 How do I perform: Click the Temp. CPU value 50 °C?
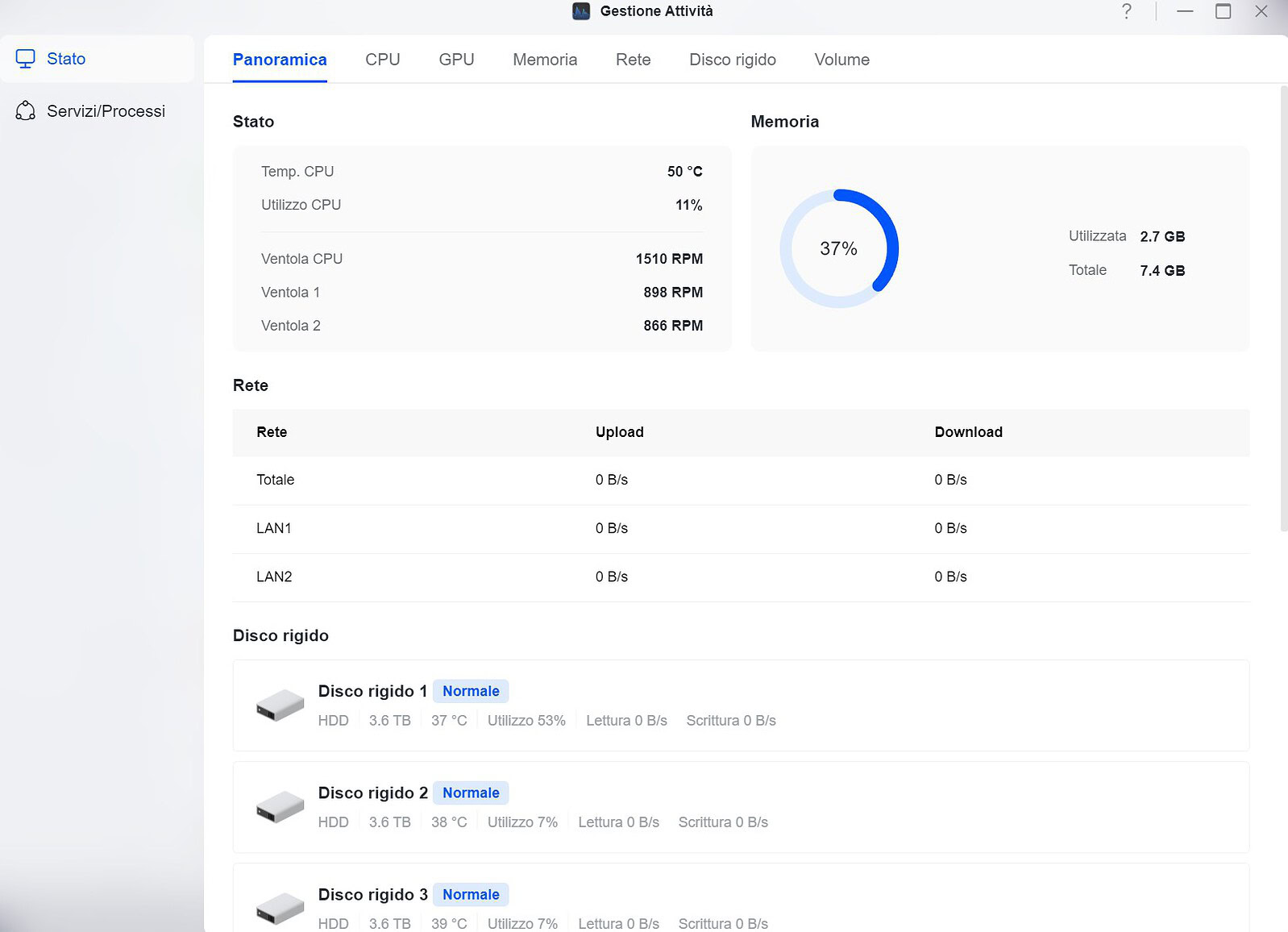tap(685, 172)
